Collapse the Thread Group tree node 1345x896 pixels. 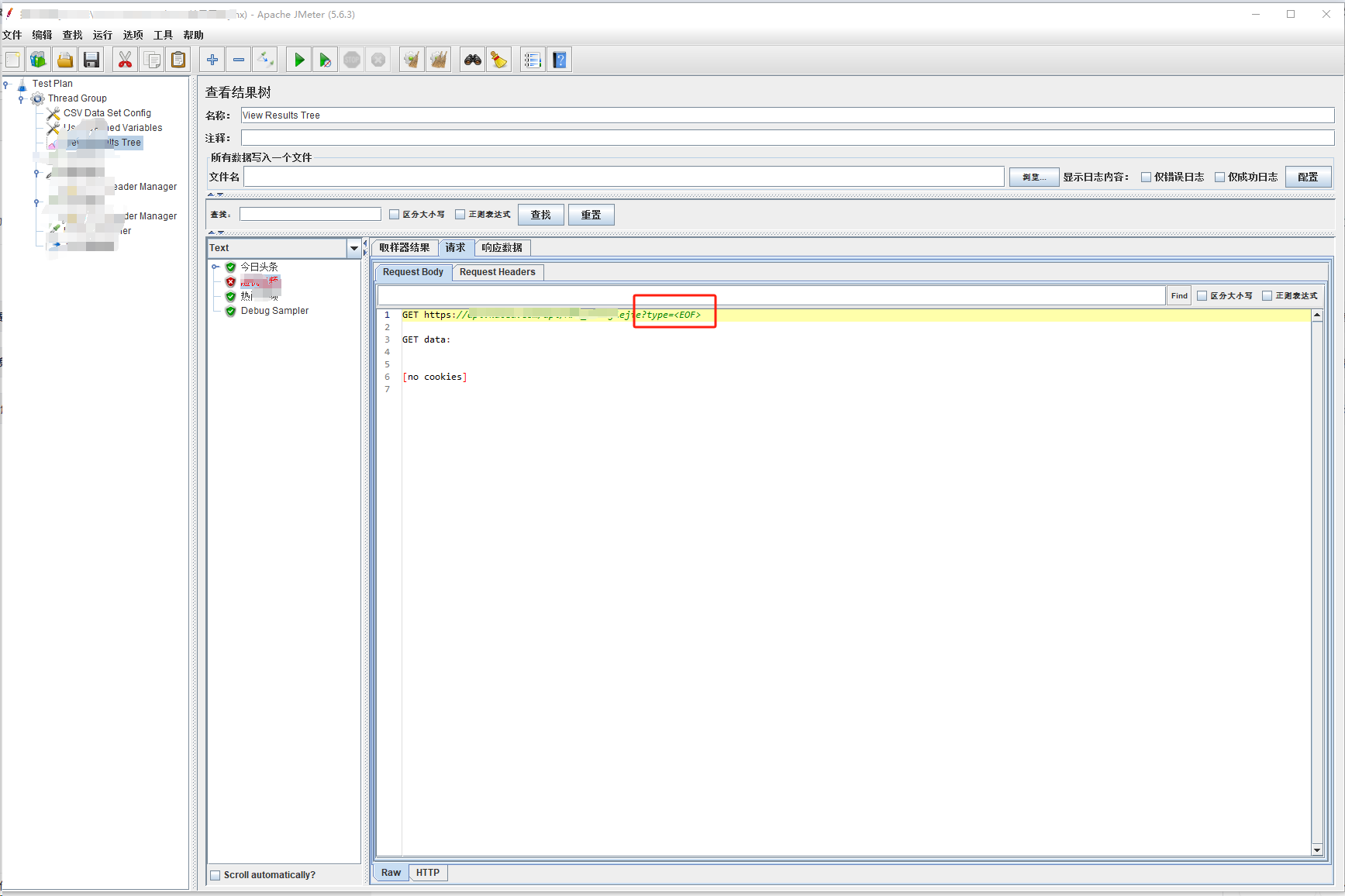pyautogui.click(x=22, y=98)
